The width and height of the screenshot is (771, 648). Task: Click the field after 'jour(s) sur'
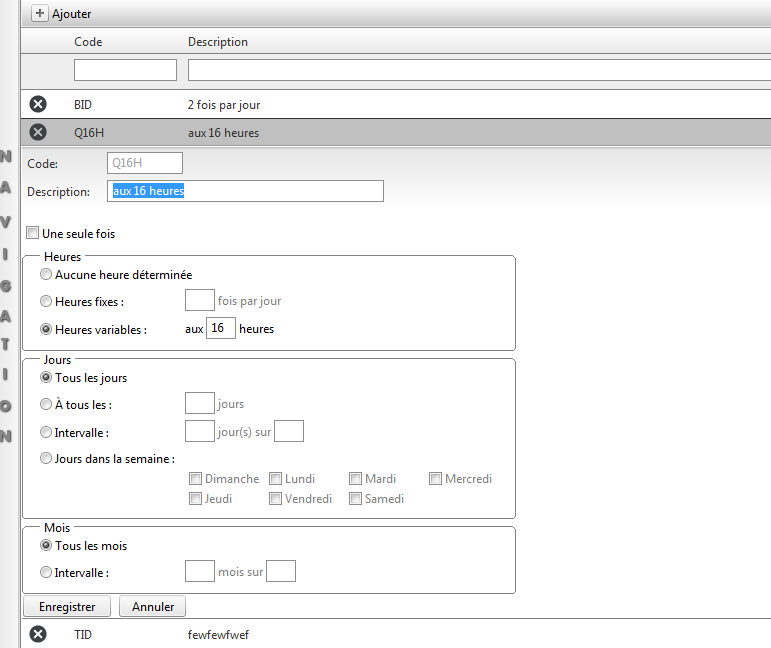click(289, 431)
